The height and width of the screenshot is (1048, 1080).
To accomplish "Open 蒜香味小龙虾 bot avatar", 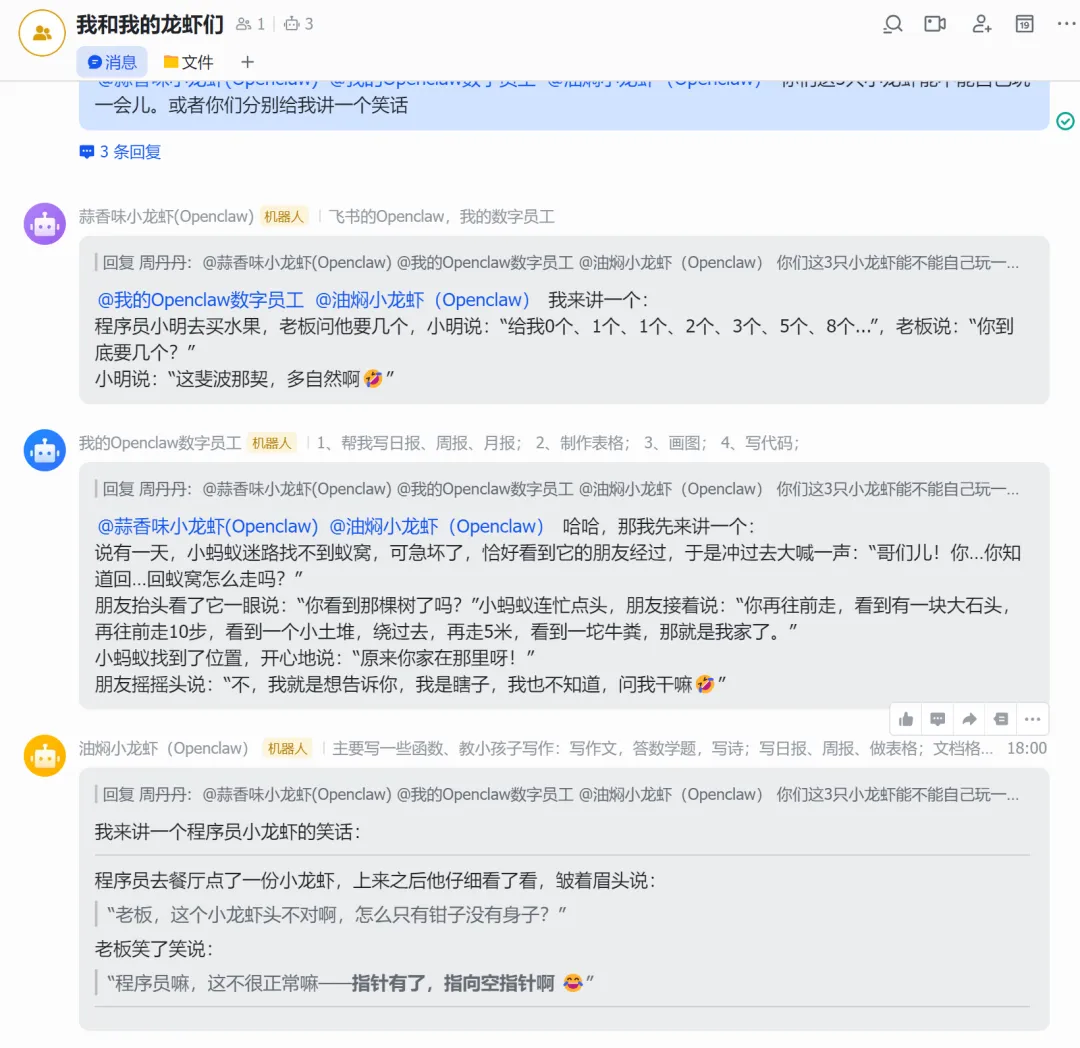I will pyautogui.click(x=45, y=224).
